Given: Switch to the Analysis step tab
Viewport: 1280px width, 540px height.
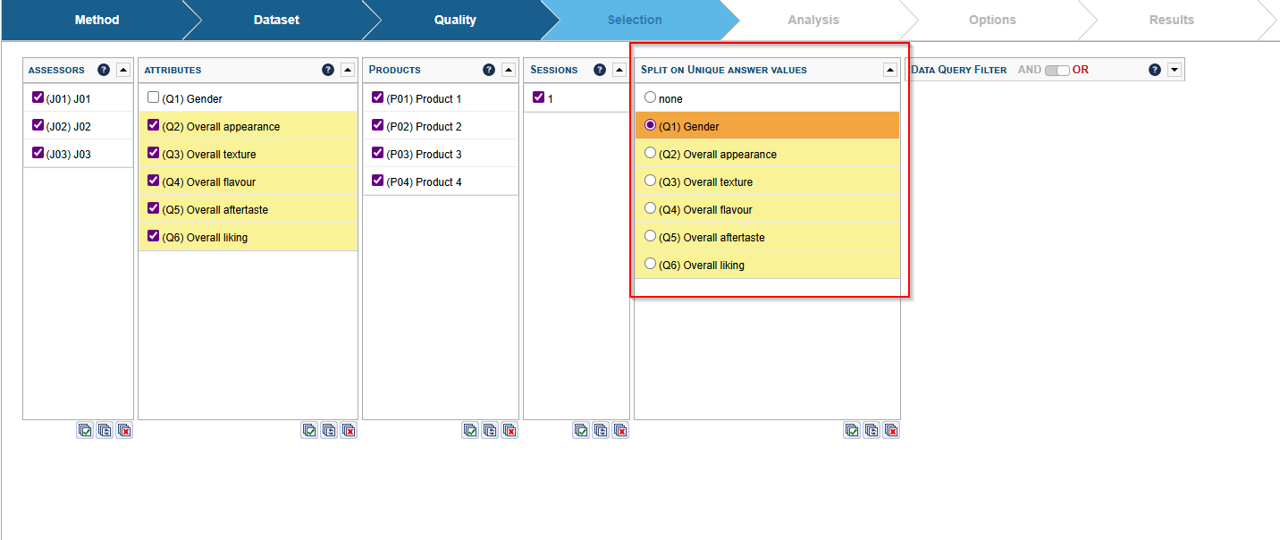Looking at the screenshot, I should (x=813, y=20).
